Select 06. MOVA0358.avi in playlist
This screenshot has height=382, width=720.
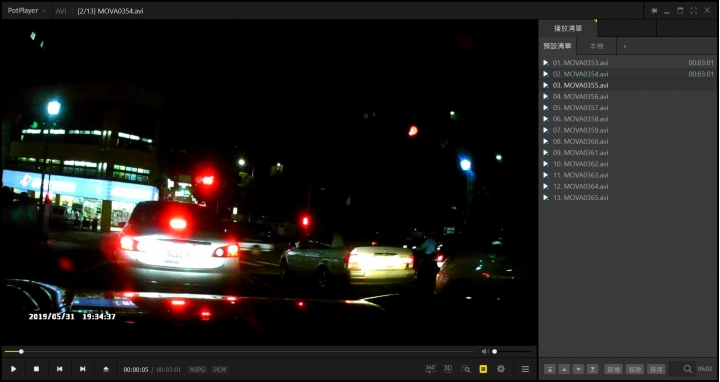(628, 119)
